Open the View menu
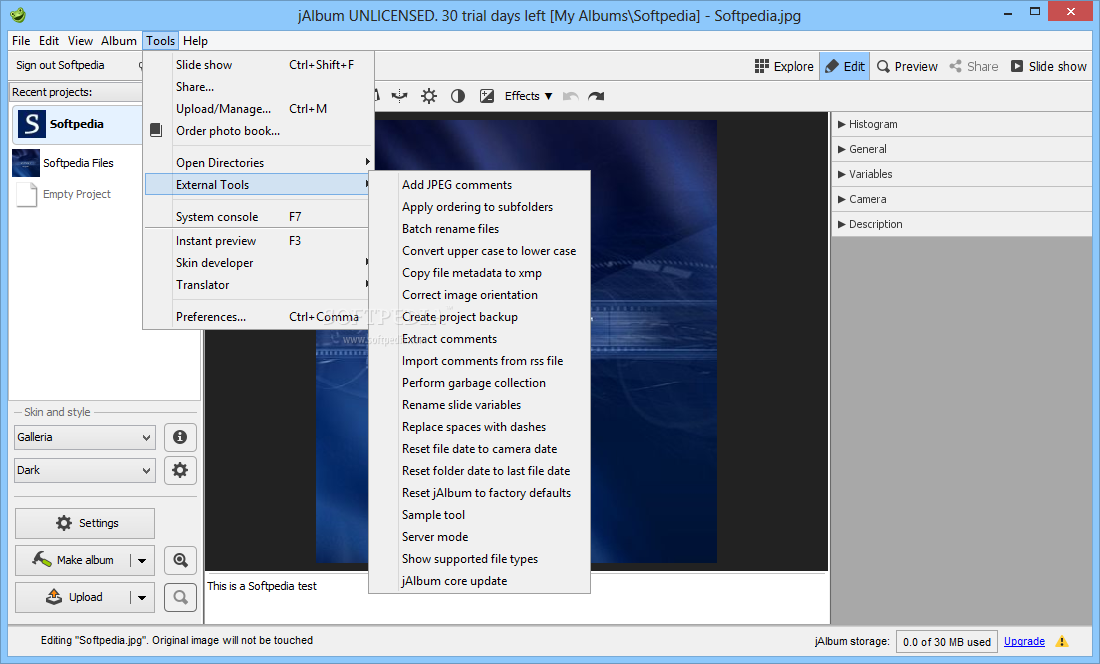Viewport: 1100px width, 664px height. point(80,41)
